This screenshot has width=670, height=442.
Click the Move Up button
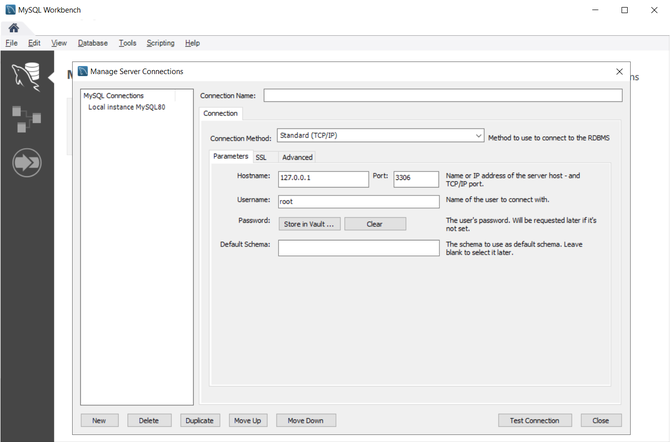tap(248, 420)
